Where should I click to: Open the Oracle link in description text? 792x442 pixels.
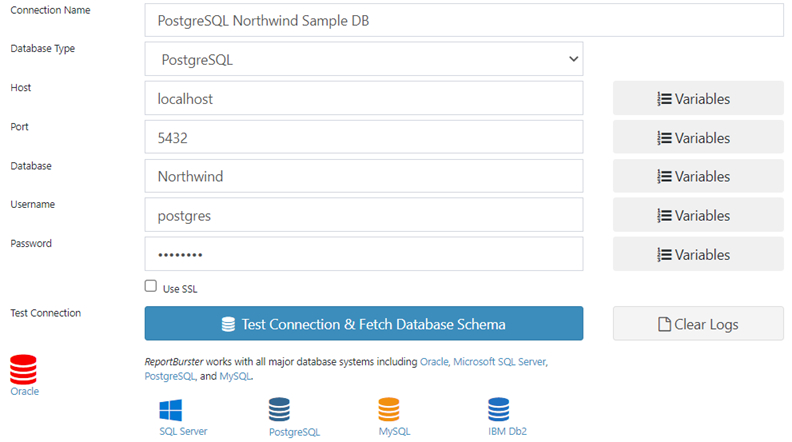click(434, 361)
